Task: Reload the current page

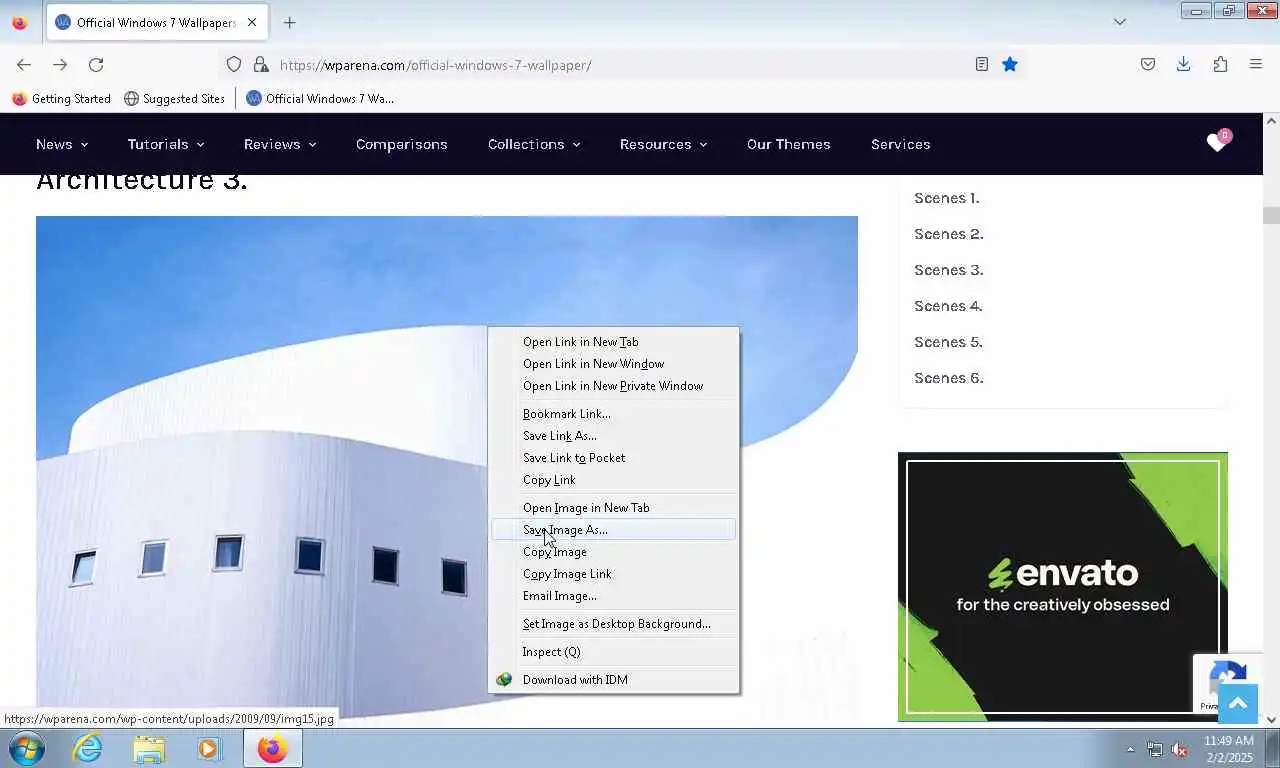Action: pyautogui.click(x=96, y=65)
